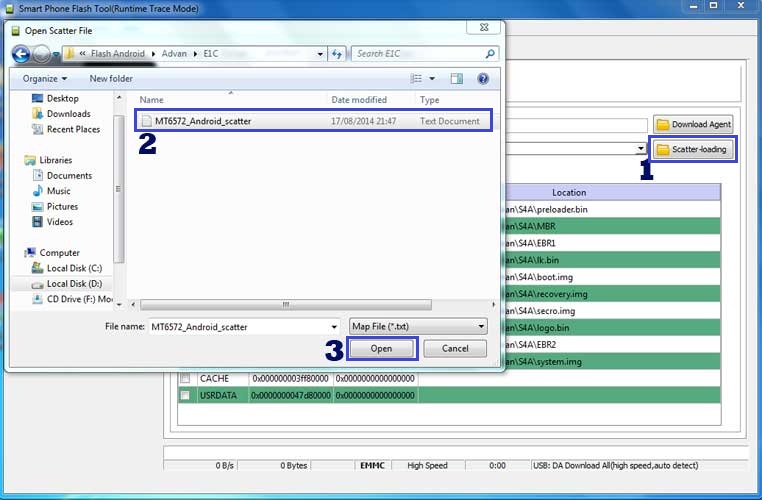Click the High Speed status bar entry

point(427,466)
